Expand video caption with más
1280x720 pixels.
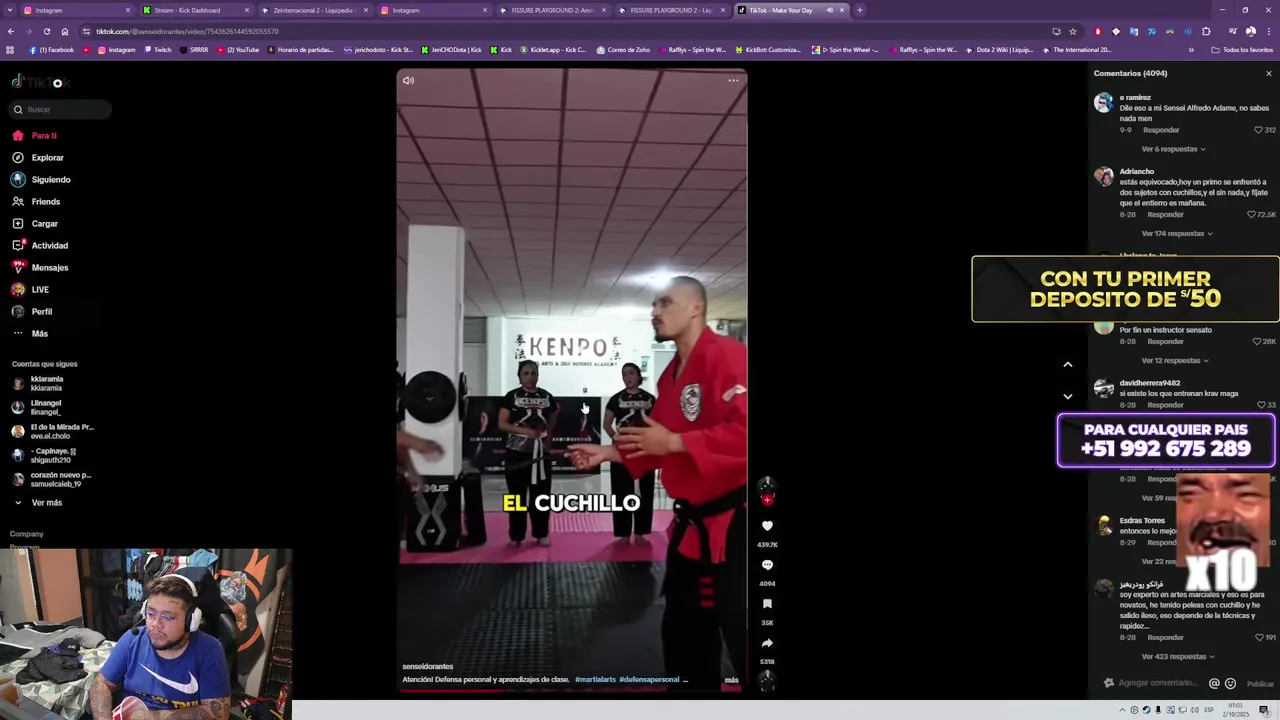click(x=731, y=680)
